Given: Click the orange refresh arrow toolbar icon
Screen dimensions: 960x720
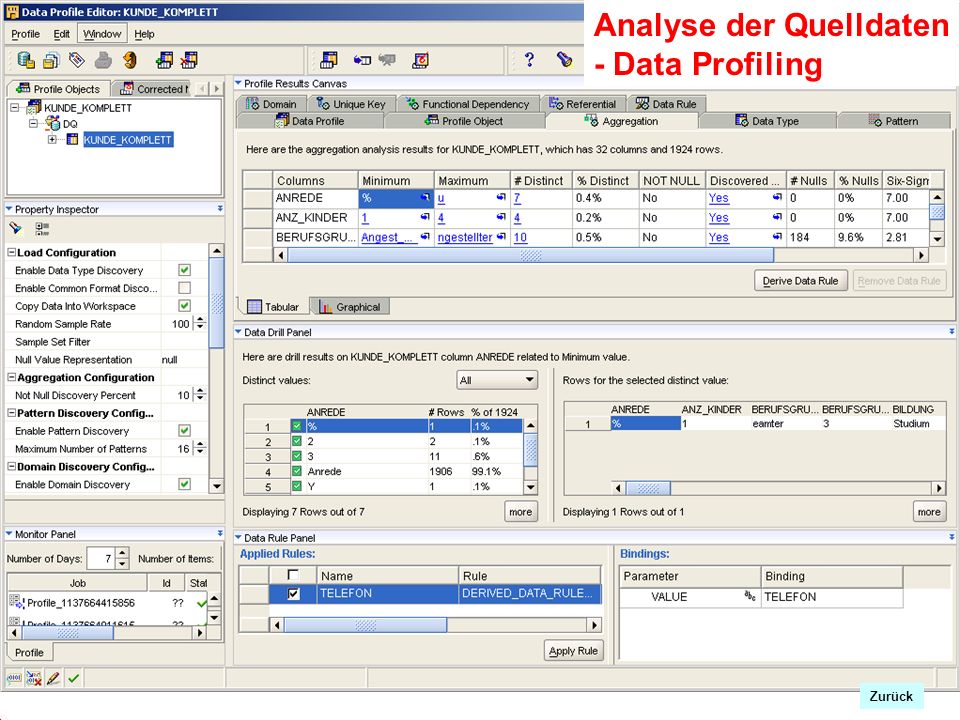Looking at the screenshot, I should tap(130, 60).
